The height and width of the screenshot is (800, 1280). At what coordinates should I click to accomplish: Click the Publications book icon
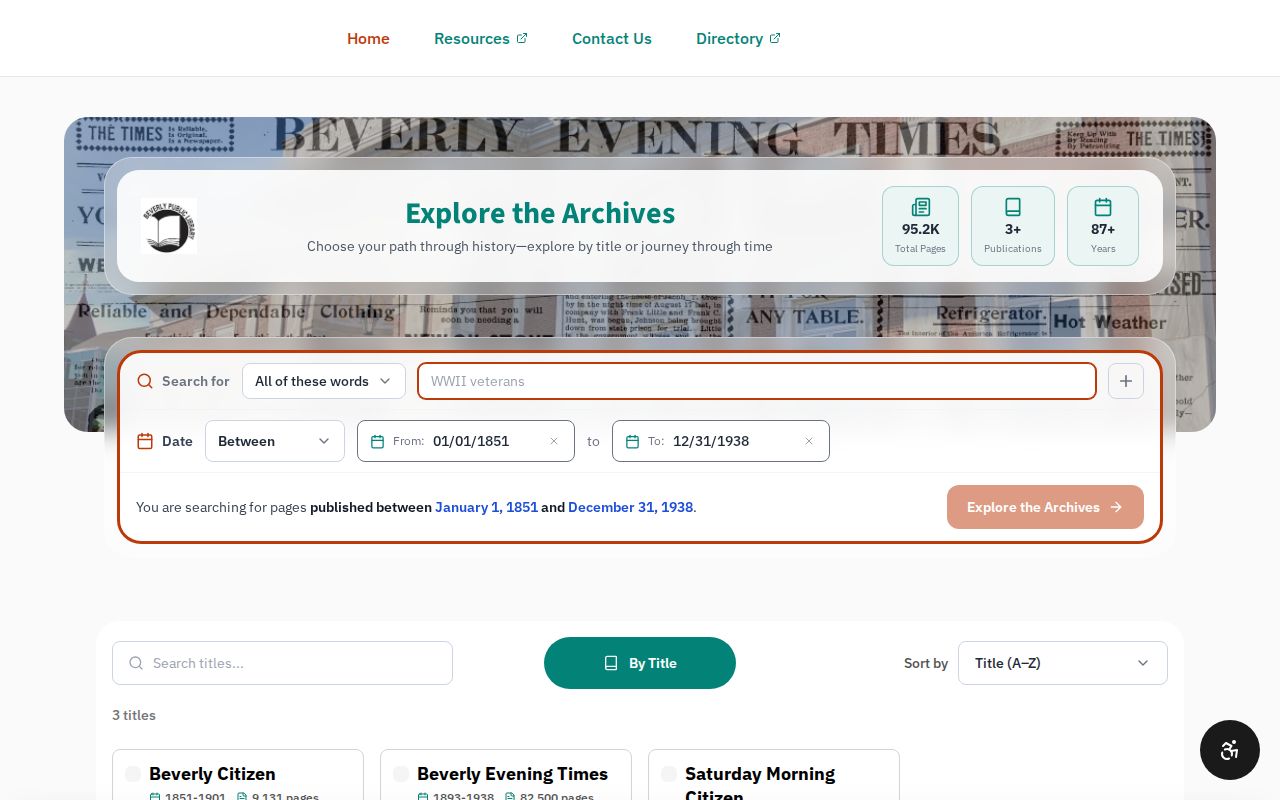click(x=1013, y=207)
